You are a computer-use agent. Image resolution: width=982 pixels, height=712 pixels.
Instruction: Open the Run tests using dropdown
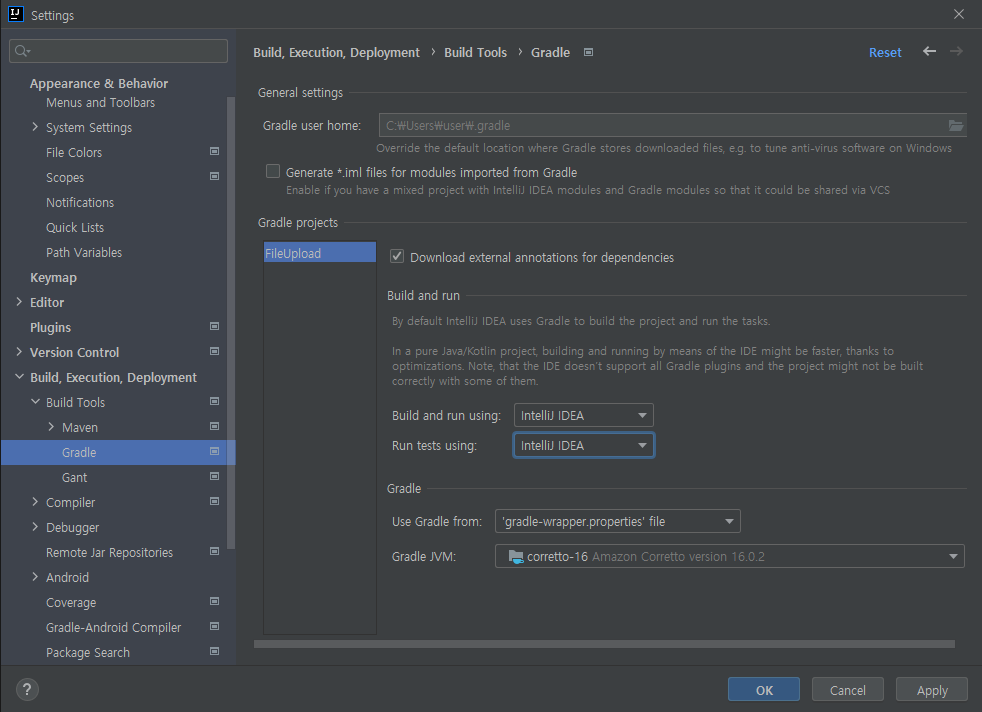(x=584, y=445)
